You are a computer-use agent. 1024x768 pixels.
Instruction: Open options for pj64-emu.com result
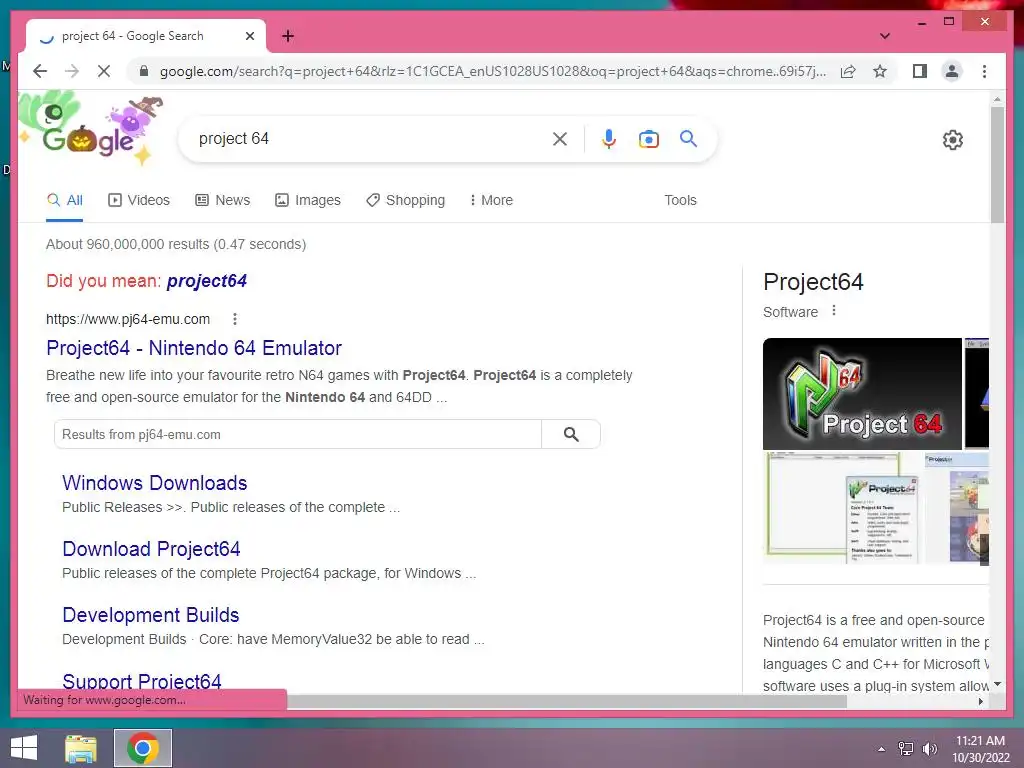click(x=235, y=319)
